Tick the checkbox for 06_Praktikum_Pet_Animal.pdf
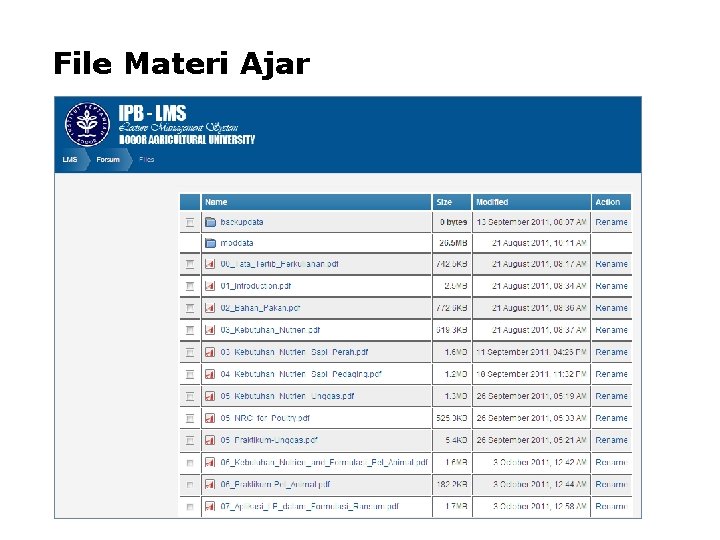Image resolution: width=720 pixels, height=540 pixels. pyautogui.click(x=190, y=485)
